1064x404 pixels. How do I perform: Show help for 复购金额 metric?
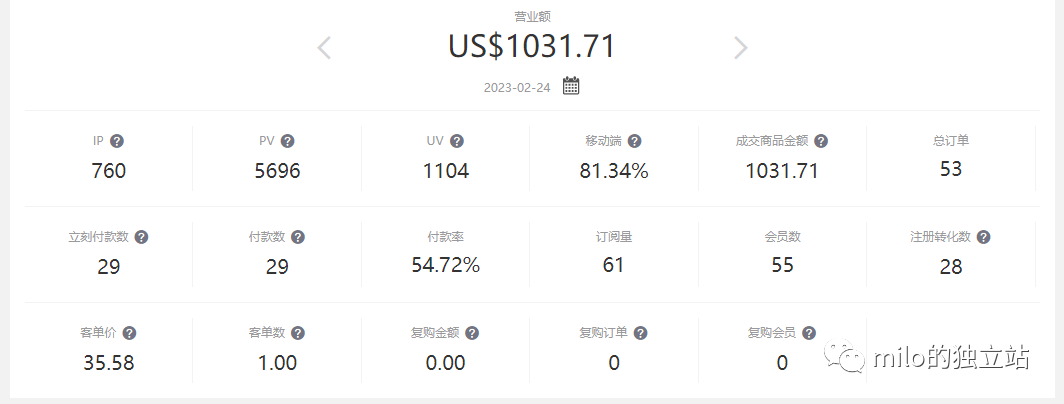pos(472,333)
